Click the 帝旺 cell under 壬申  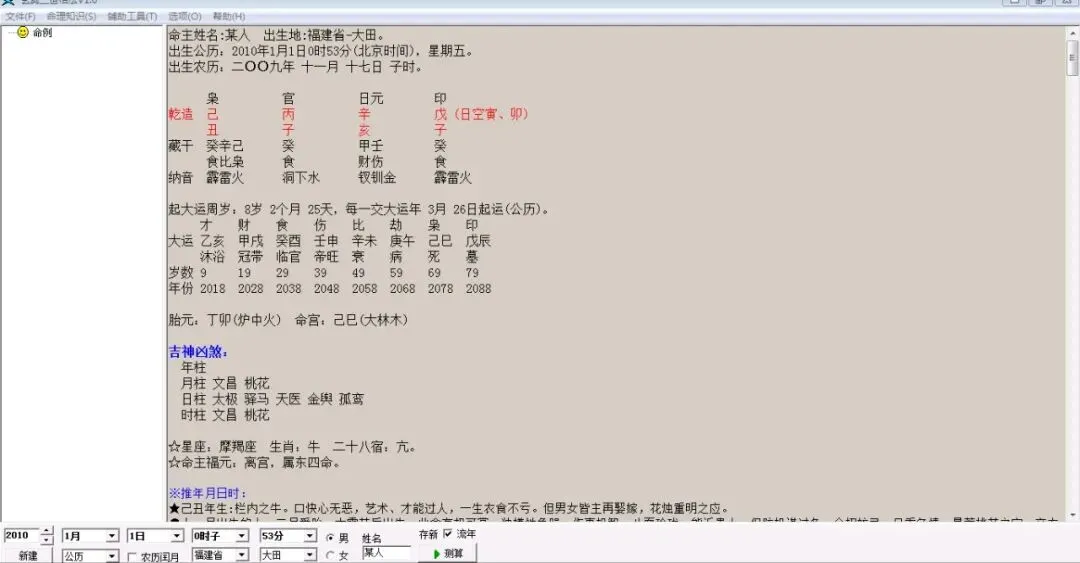326,257
